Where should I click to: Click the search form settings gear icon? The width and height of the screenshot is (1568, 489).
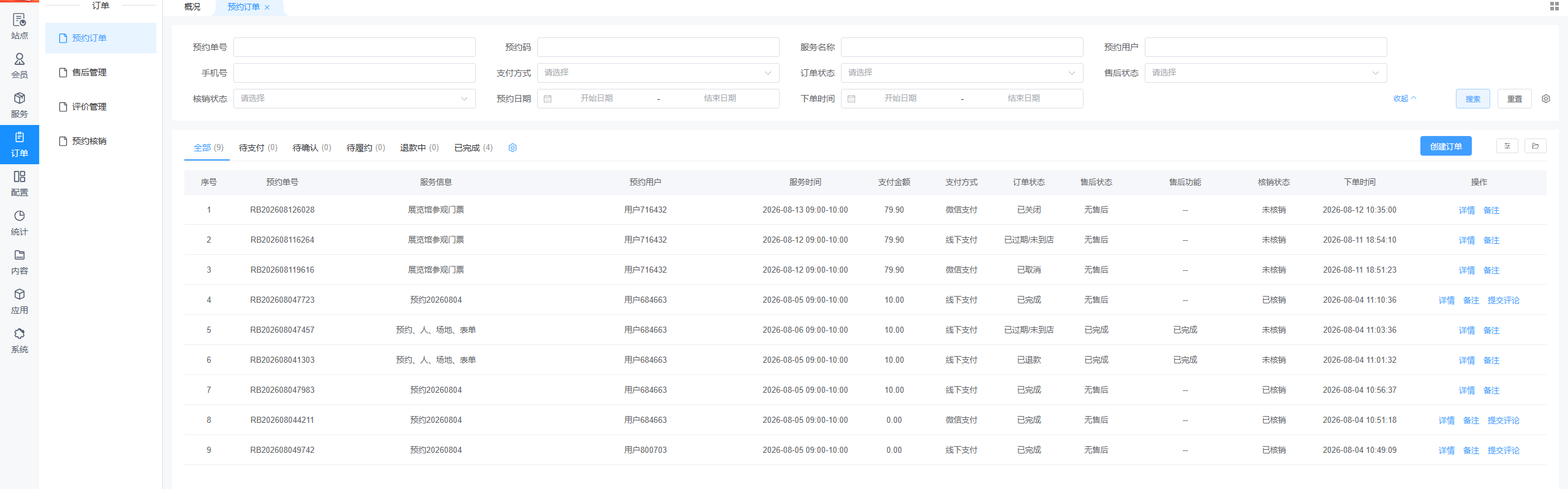1546,99
